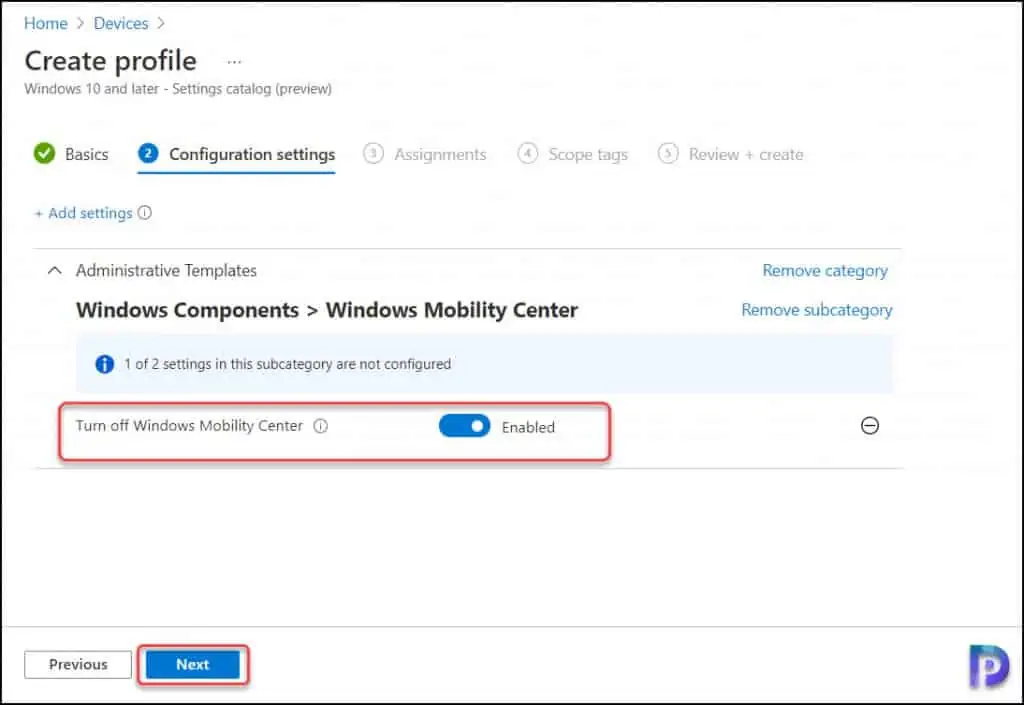Click the '1 of 2 settings' notice text

click(x=287, y=364)
